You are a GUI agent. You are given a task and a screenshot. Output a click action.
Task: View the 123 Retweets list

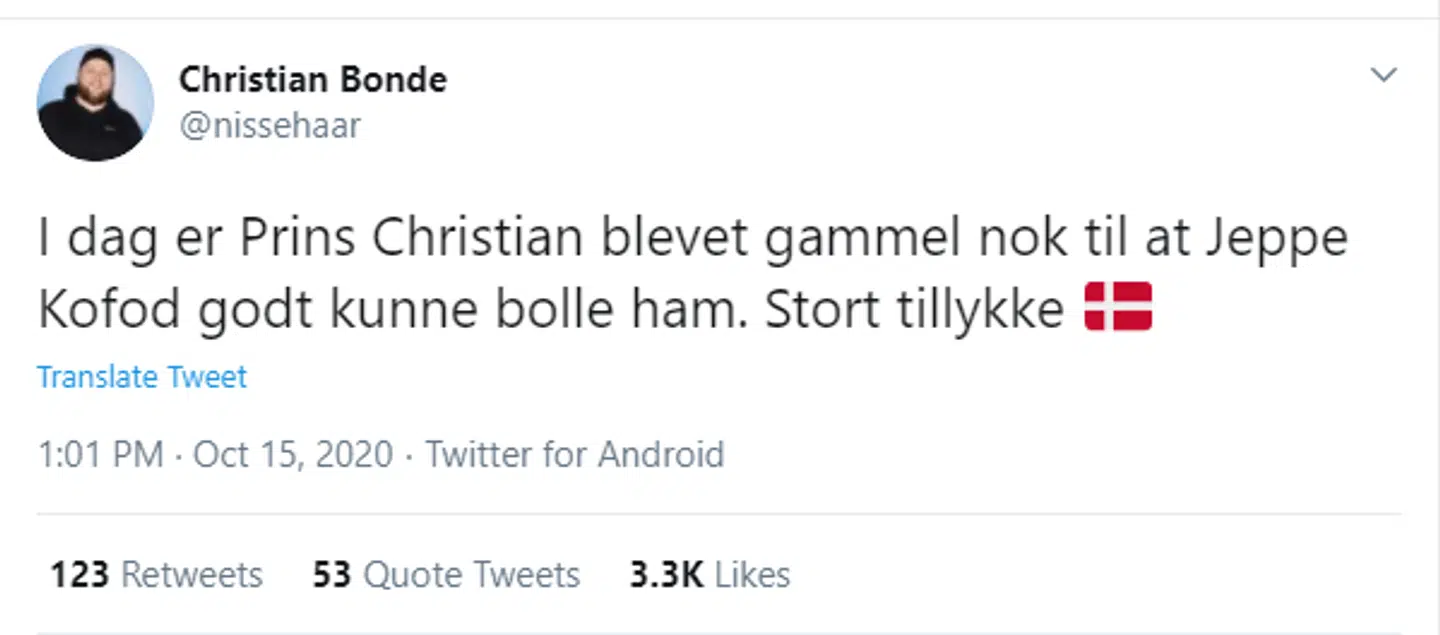point(156,575)
